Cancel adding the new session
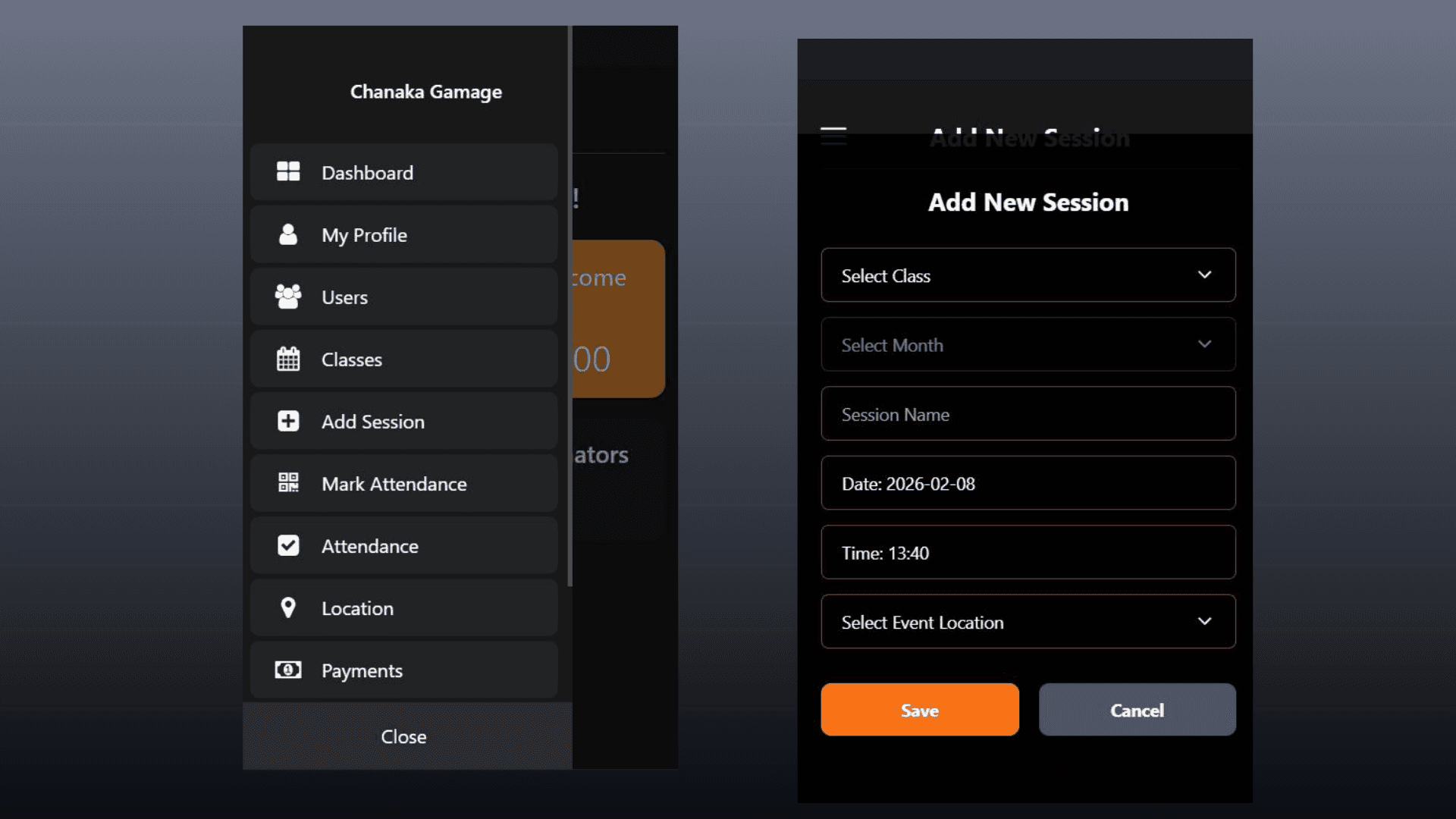Viewport: 1456px width, 819px height. point(1137,710)
